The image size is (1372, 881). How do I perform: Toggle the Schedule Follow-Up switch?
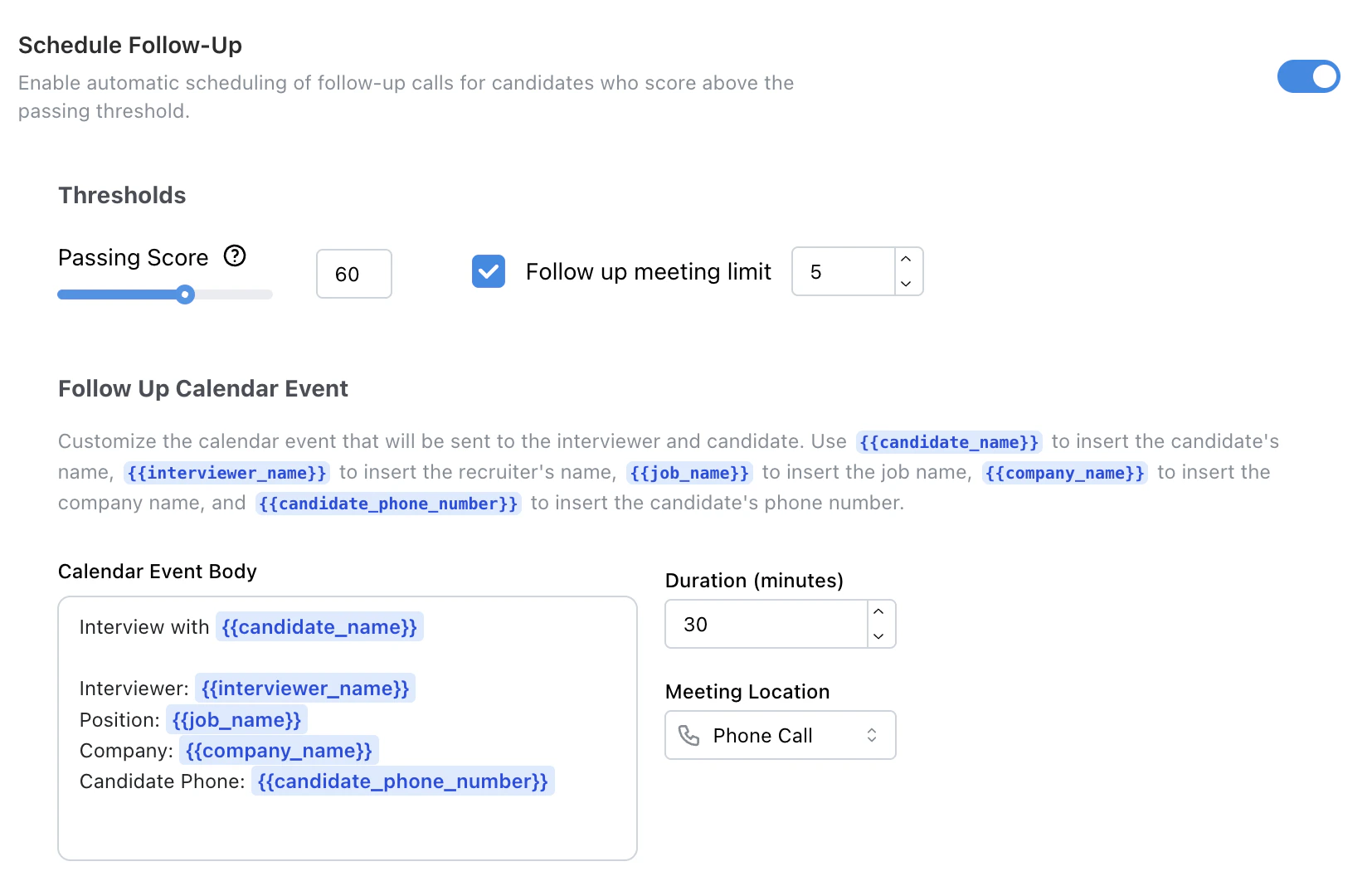(1308, 76)
